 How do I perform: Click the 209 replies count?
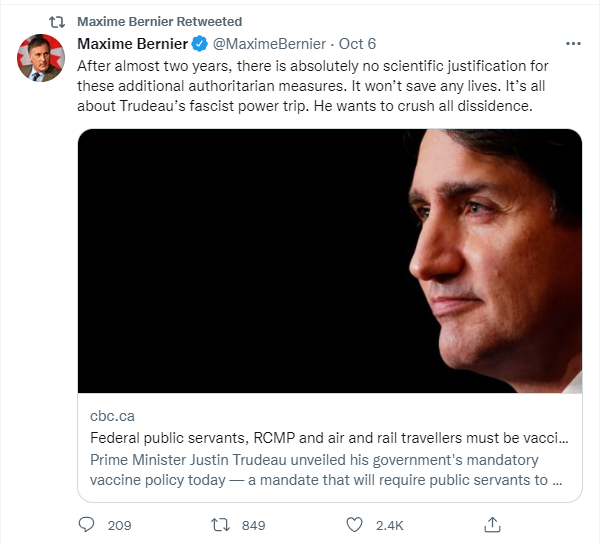tap(120, 524)
